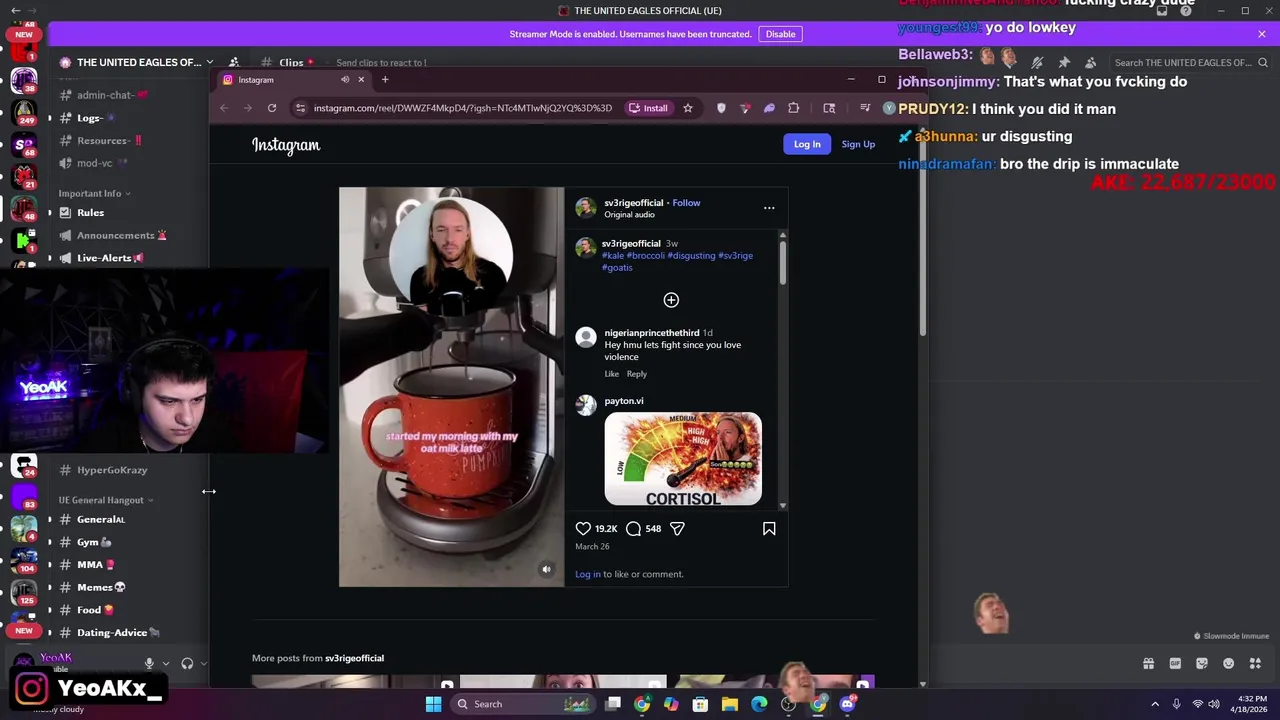The image size is (1280, 720).
Task: Open comments via speech bubble icon
Action: (x=633, y=528)
